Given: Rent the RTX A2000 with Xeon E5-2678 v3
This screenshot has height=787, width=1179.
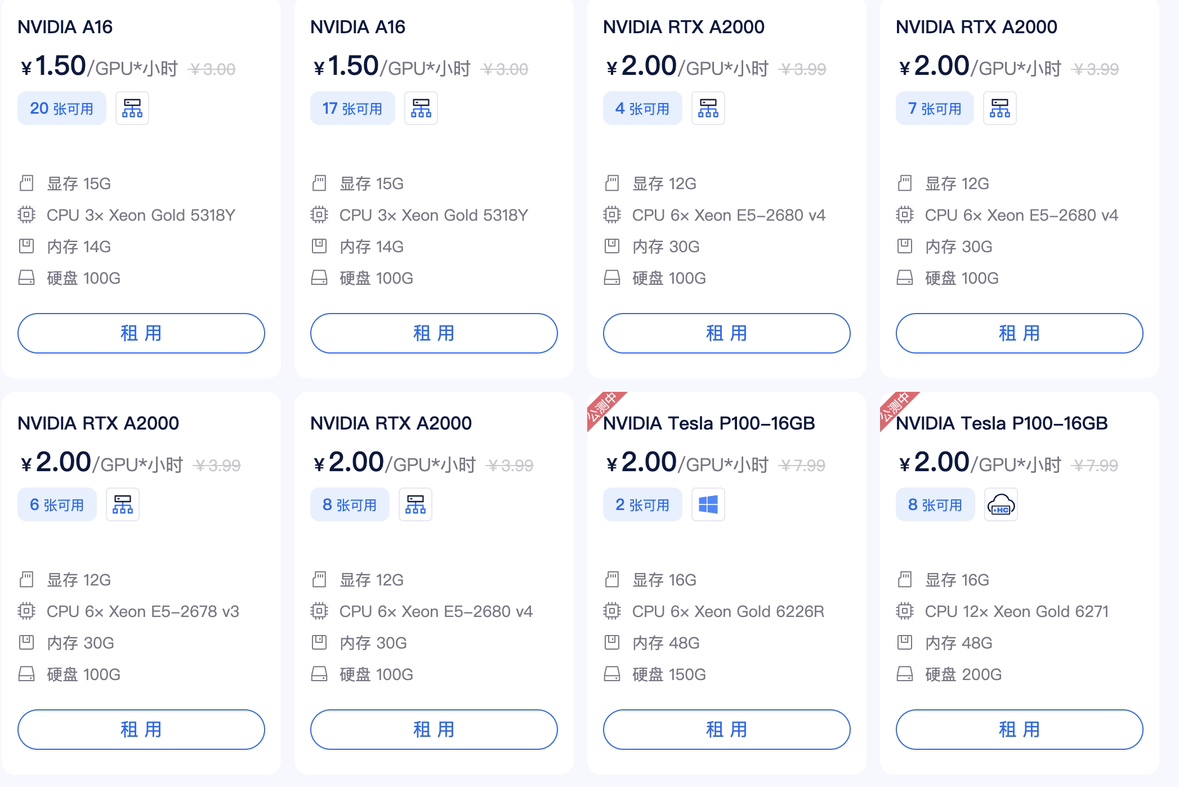Looking at the screenshot, I should (x=141, y=729).
